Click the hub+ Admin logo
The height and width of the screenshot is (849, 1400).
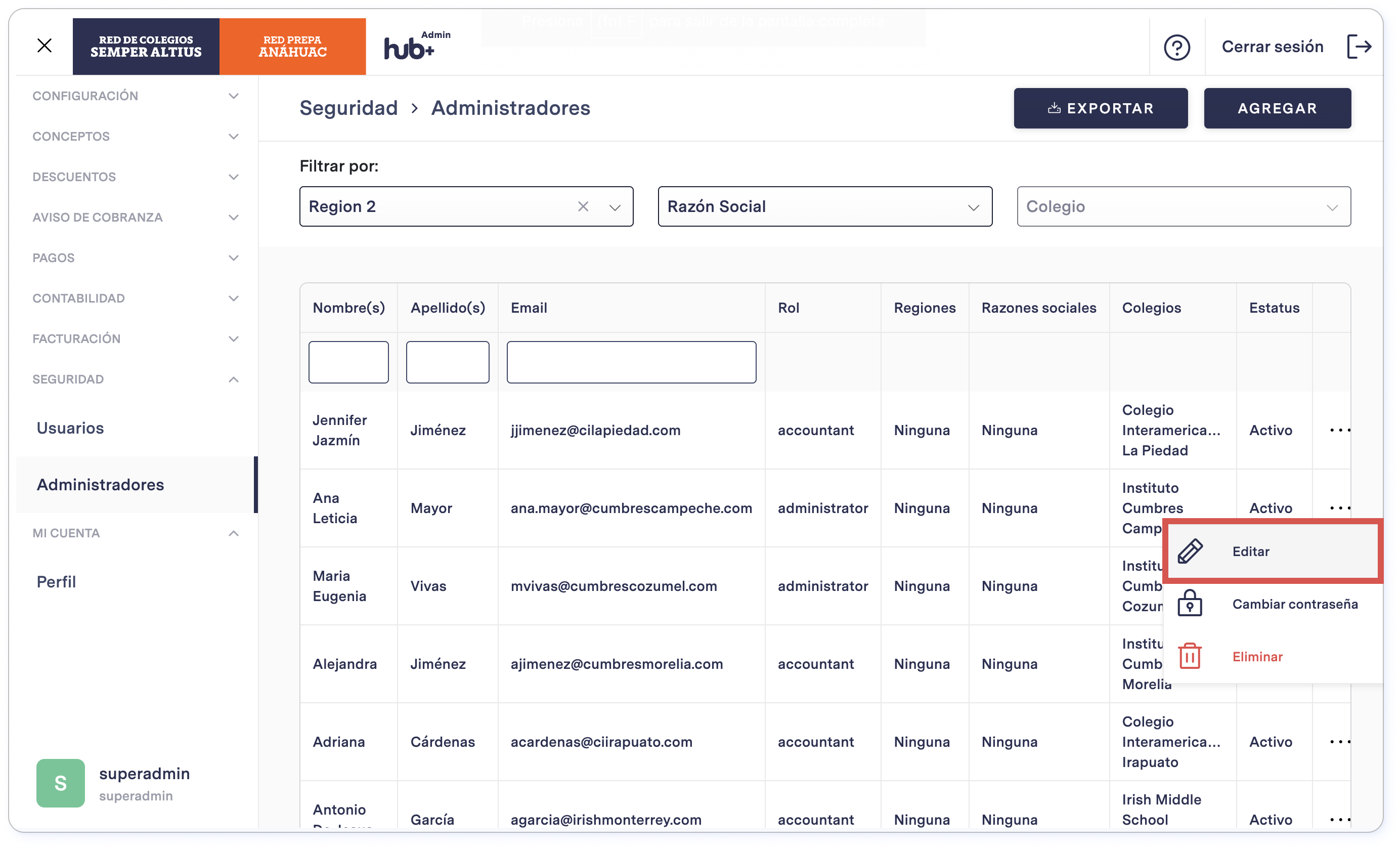click(x=416, y=46)
